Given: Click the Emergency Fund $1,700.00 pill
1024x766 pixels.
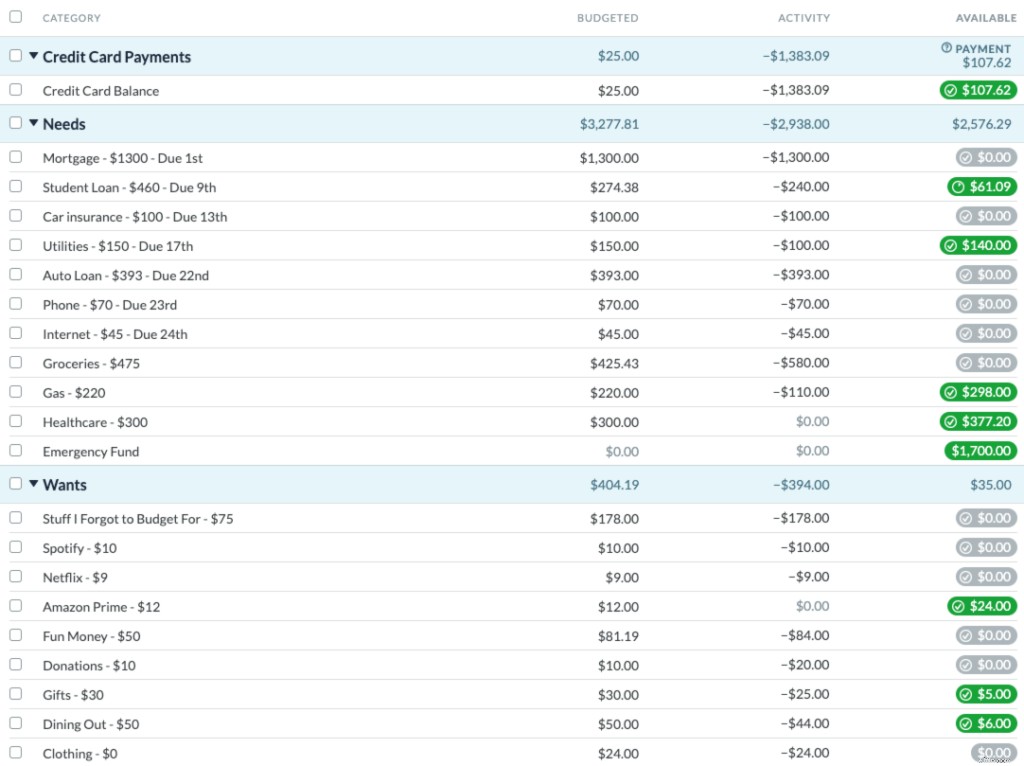Looking at the screenshot, I should (979, 451).
